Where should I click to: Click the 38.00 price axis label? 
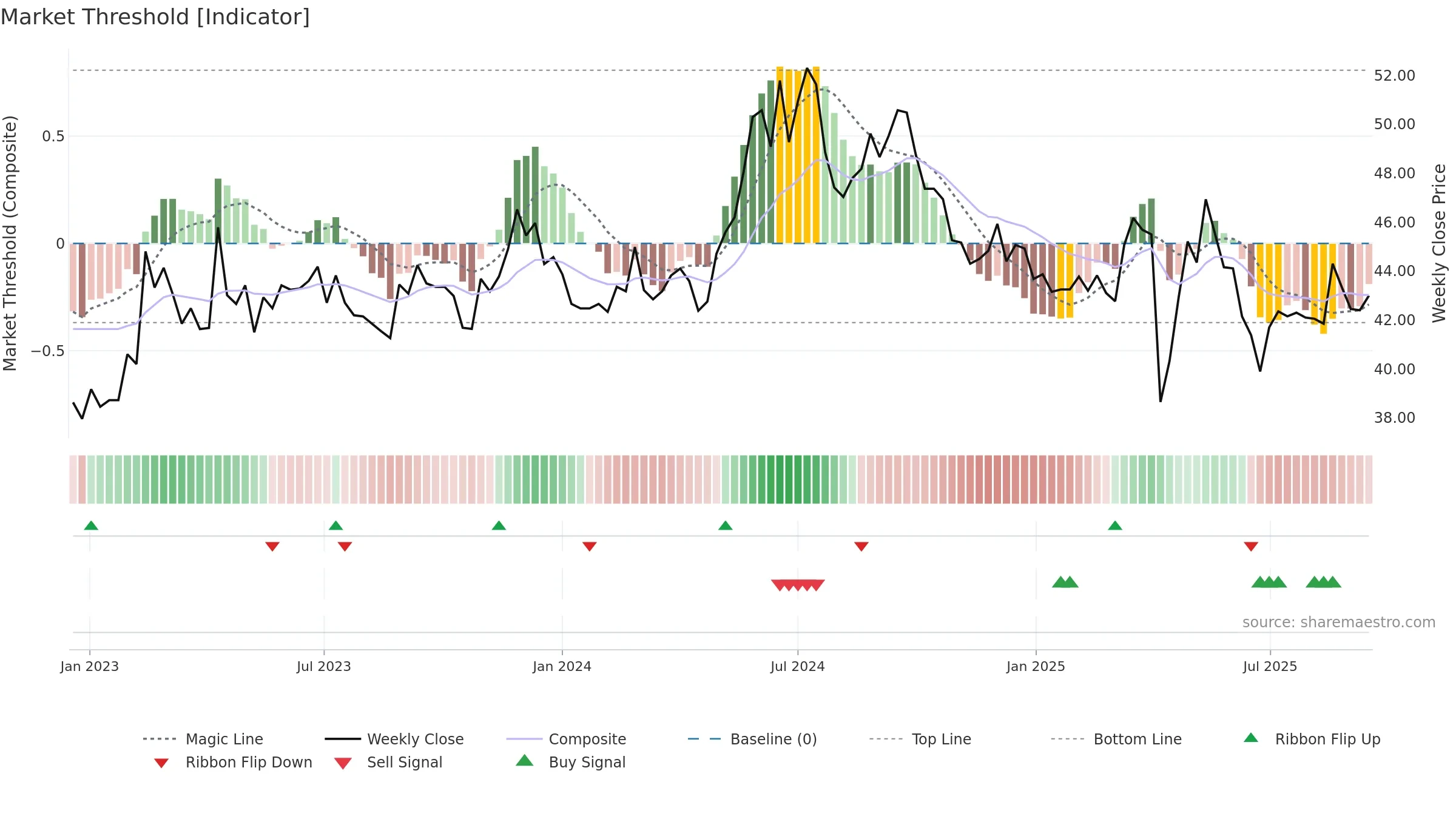(1394, 417)
